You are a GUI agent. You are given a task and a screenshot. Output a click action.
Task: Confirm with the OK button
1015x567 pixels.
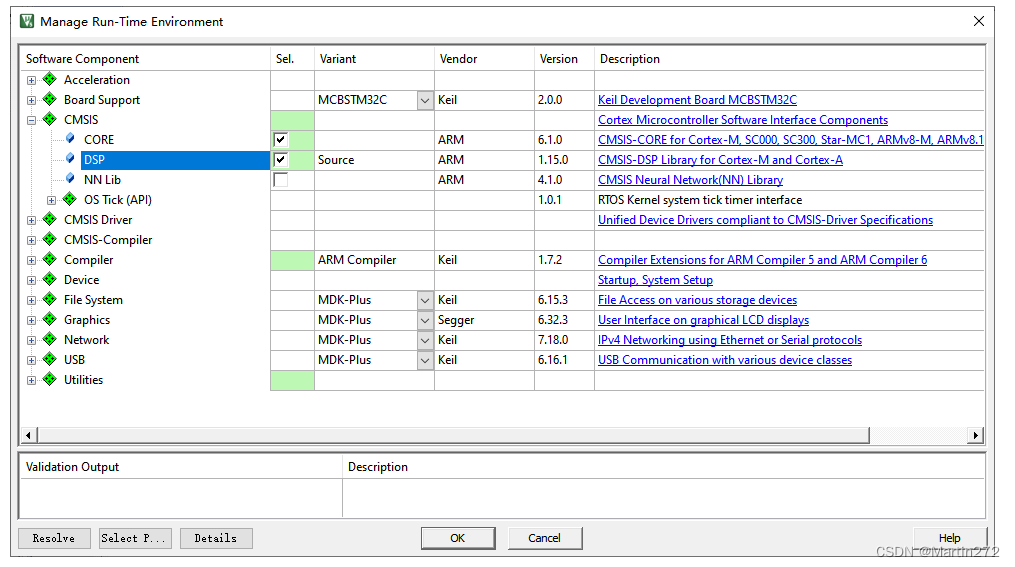pyautogui.click(x=458, y=539)
